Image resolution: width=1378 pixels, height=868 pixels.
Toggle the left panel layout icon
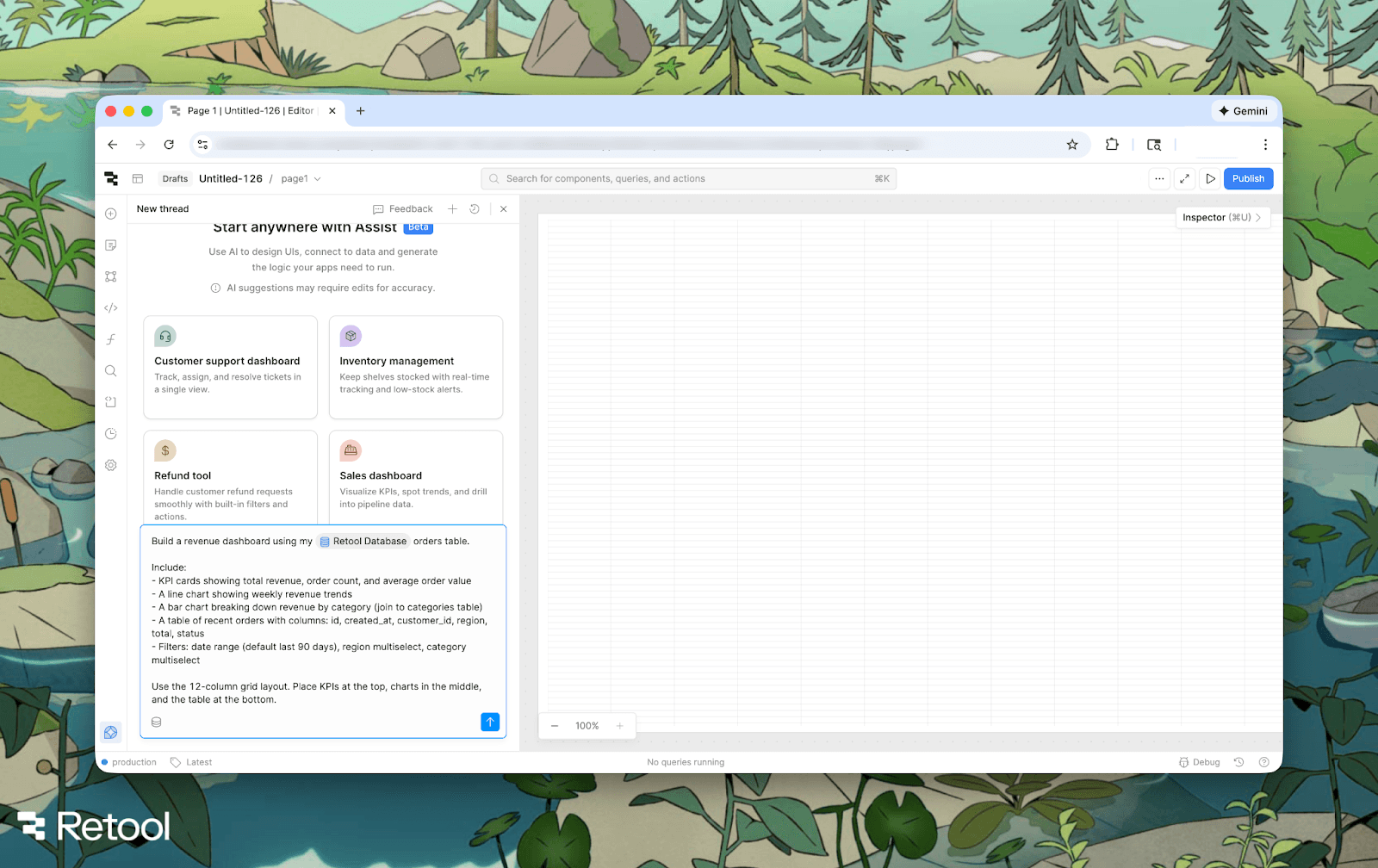pos(138,178)
